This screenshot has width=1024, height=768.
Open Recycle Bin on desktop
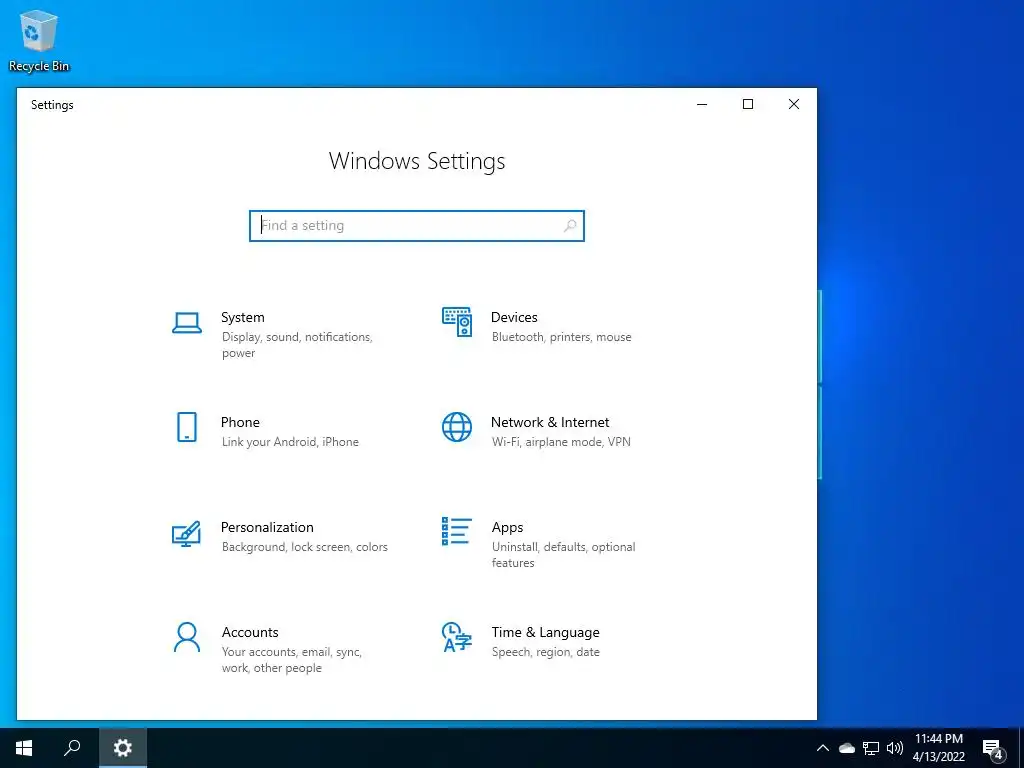(x=39, y=41)
